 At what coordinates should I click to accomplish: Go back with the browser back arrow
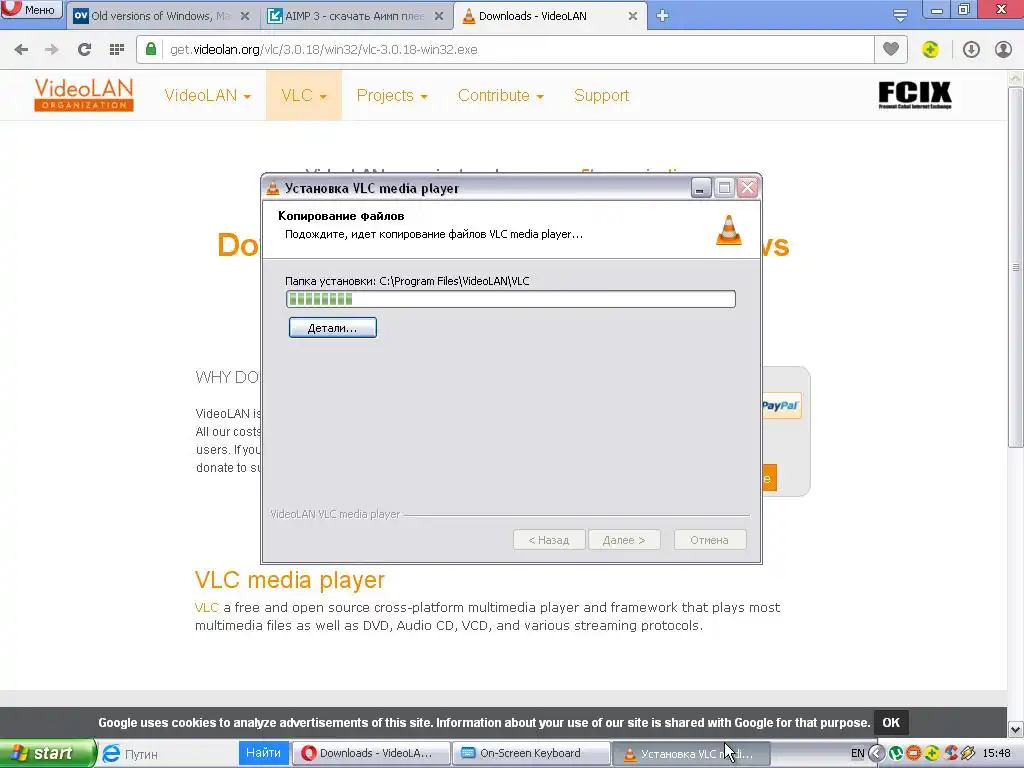[x=21, y=50]
